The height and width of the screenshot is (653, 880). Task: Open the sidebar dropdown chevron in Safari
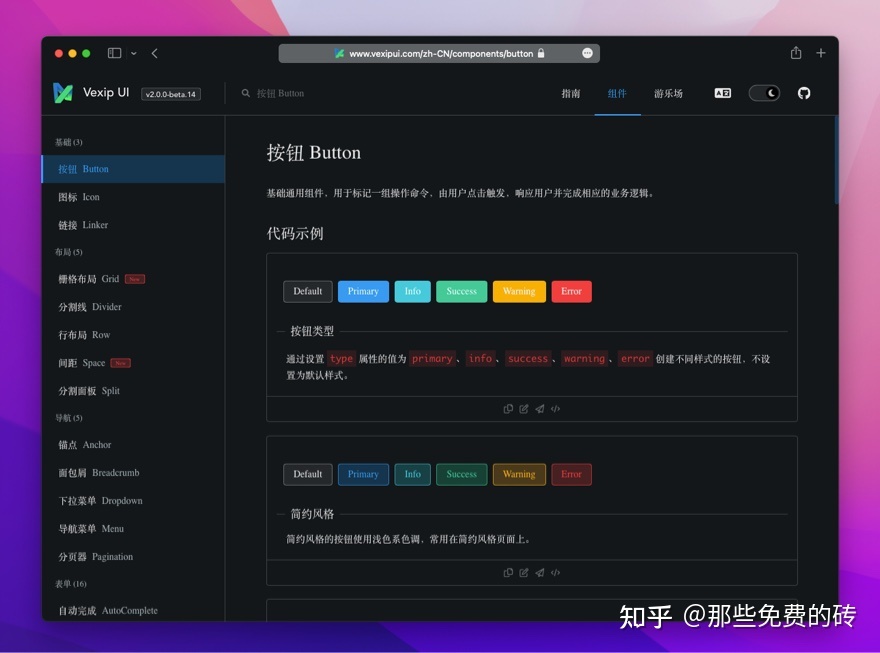[134, 53]
